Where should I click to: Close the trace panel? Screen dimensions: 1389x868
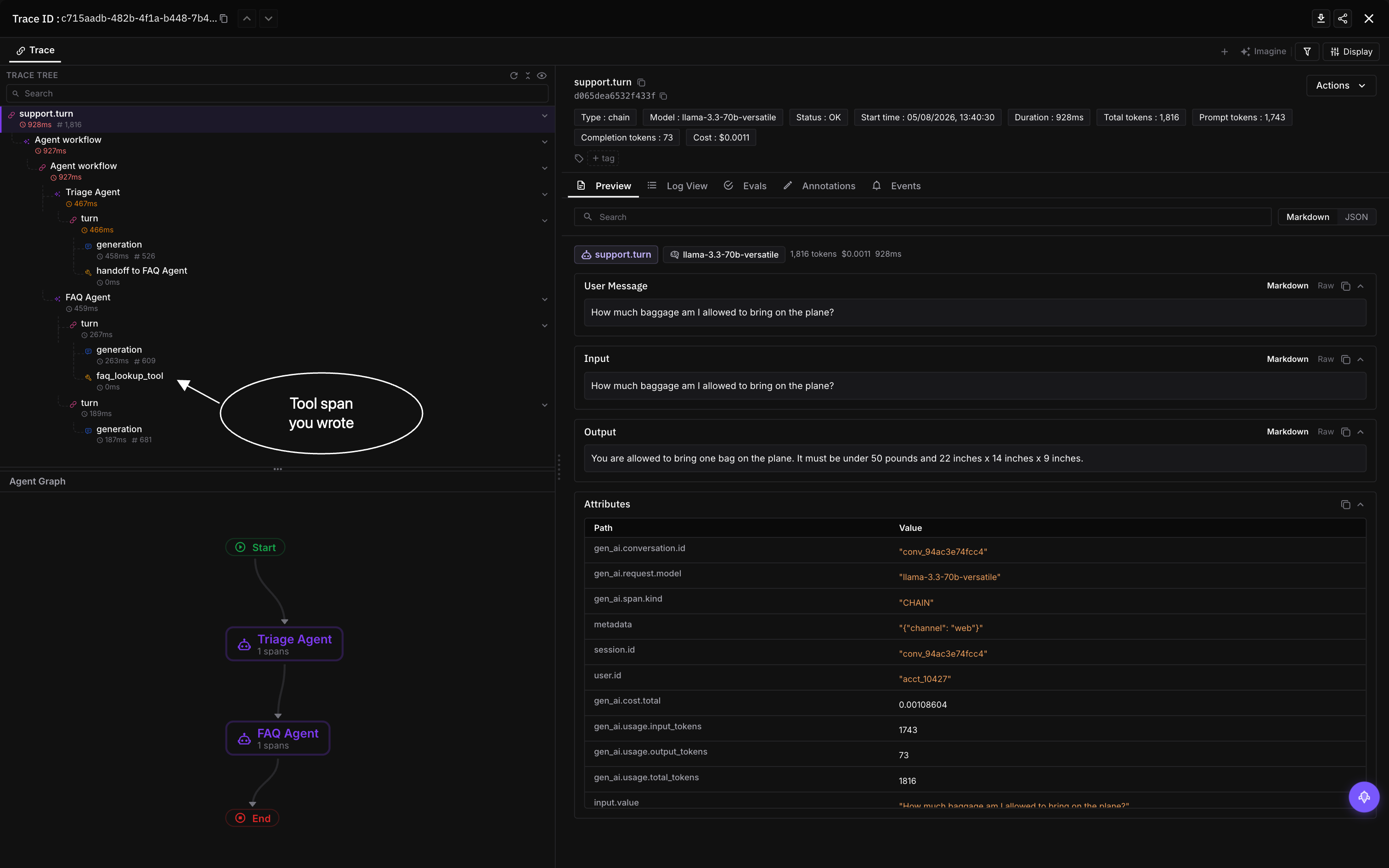tap(1369, 18)
